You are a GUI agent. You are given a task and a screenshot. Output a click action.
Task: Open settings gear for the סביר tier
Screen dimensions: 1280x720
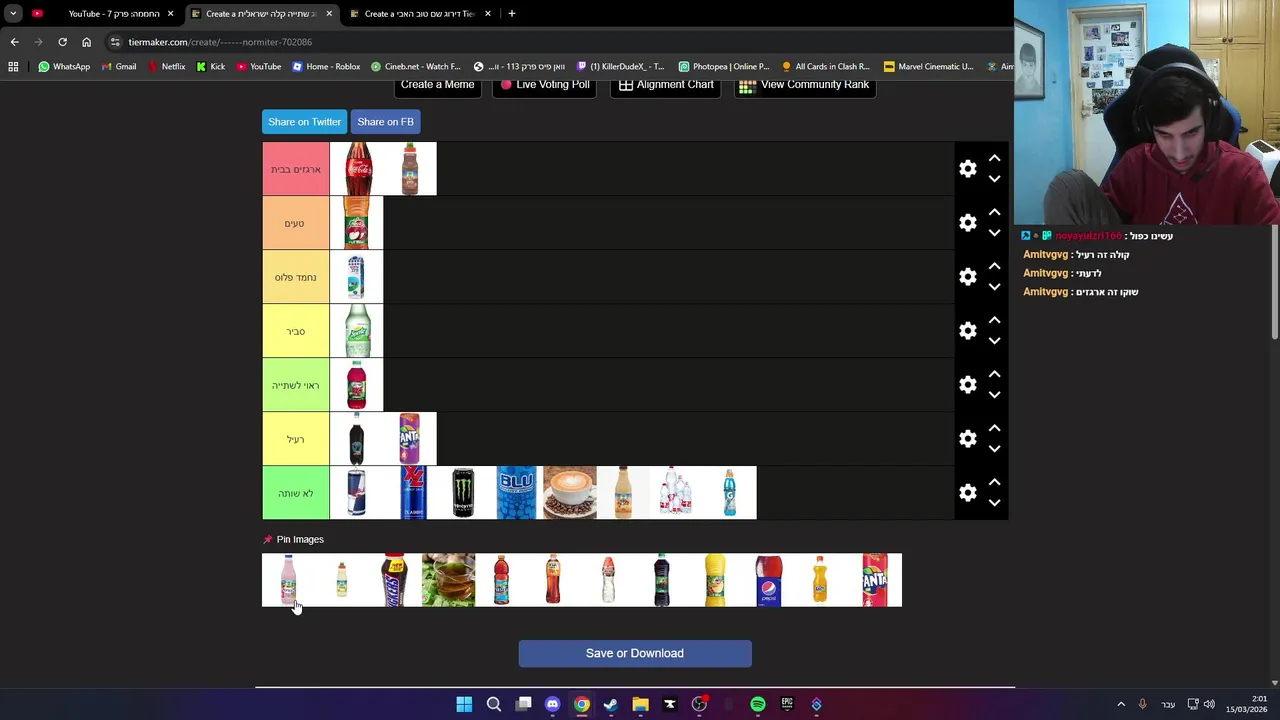[967, 331]
